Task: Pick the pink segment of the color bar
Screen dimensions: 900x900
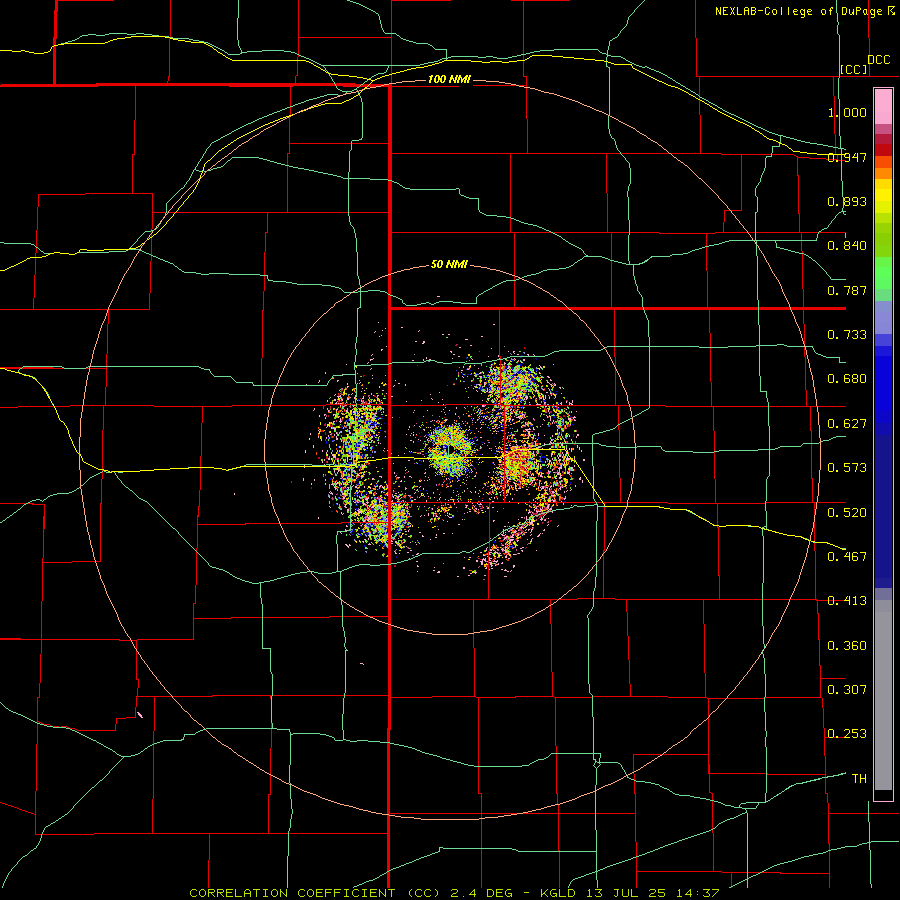Action: click(x=883, y=107)
